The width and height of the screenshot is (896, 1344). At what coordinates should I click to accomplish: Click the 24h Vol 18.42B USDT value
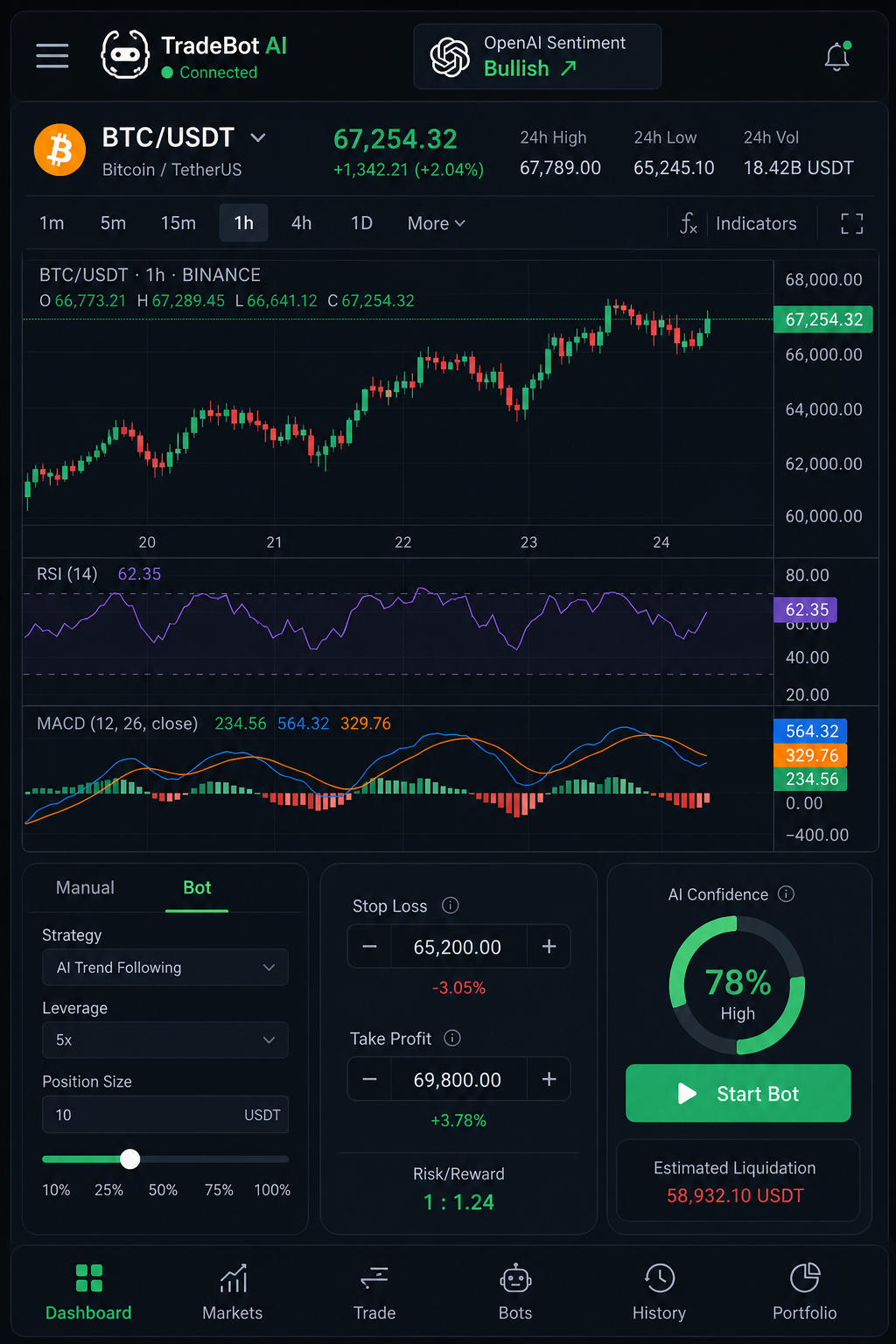[798, 168]
